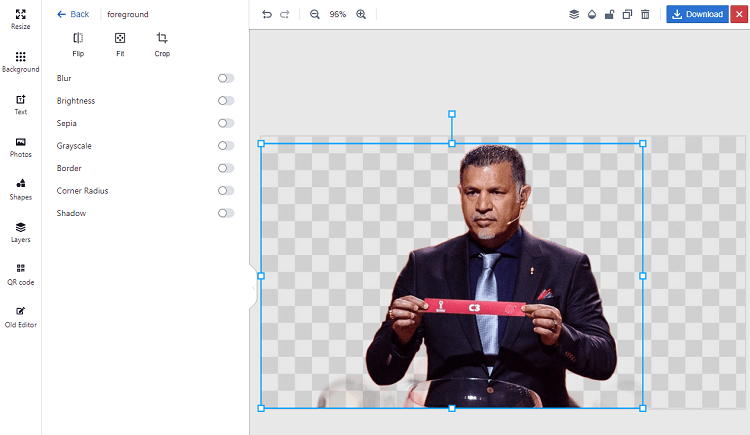The width and height of the screenshot is (750, 435).
Task: Enable the Corner Radius toggle
Action: pos(226,190)
